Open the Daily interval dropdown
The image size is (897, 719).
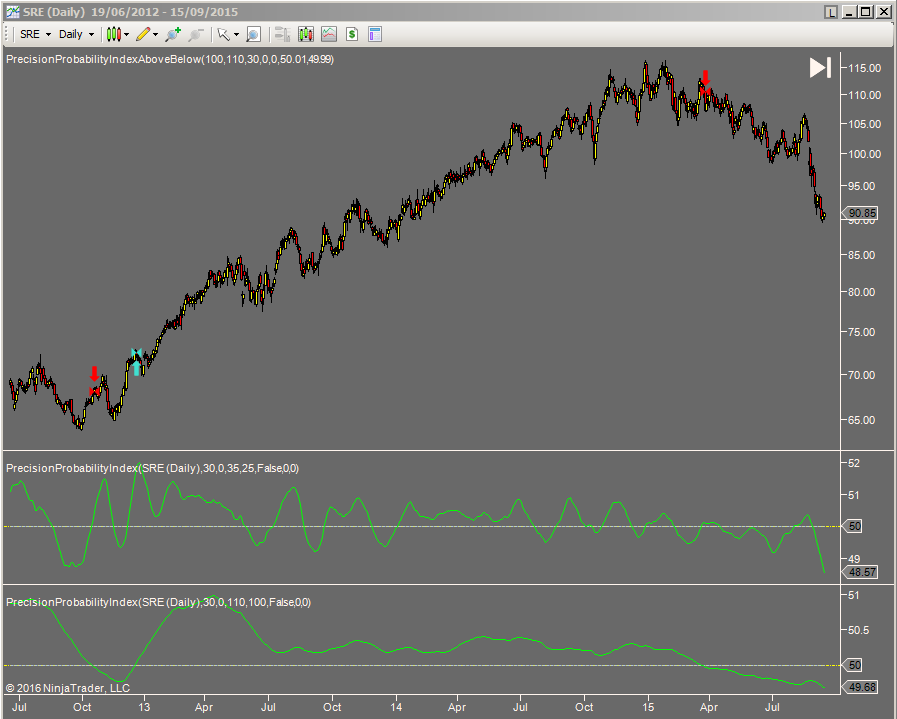[x=76, y=34]
